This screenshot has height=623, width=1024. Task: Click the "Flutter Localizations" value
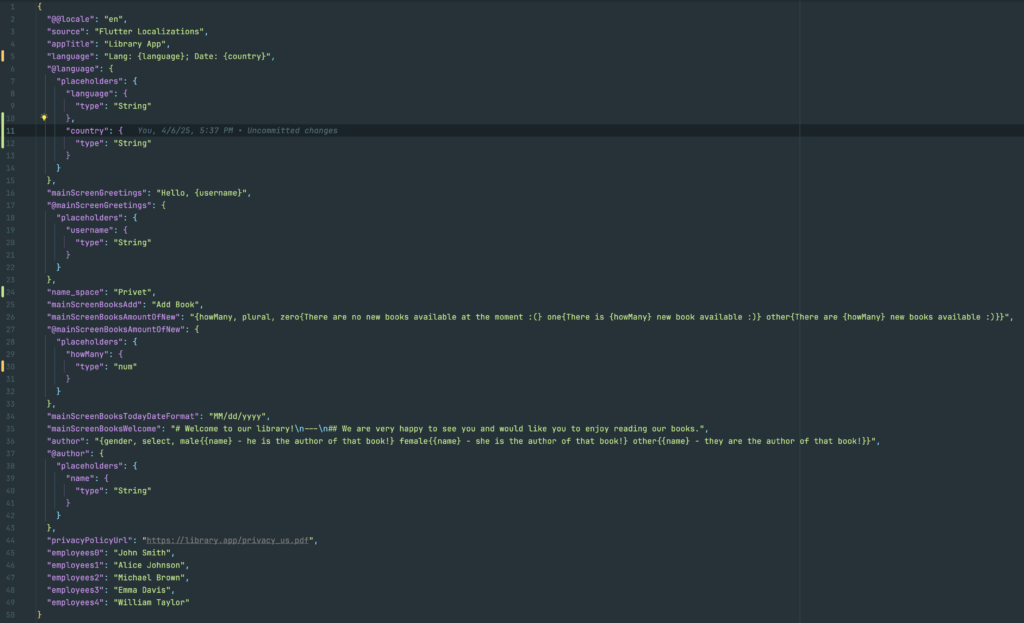pos(151,31)
